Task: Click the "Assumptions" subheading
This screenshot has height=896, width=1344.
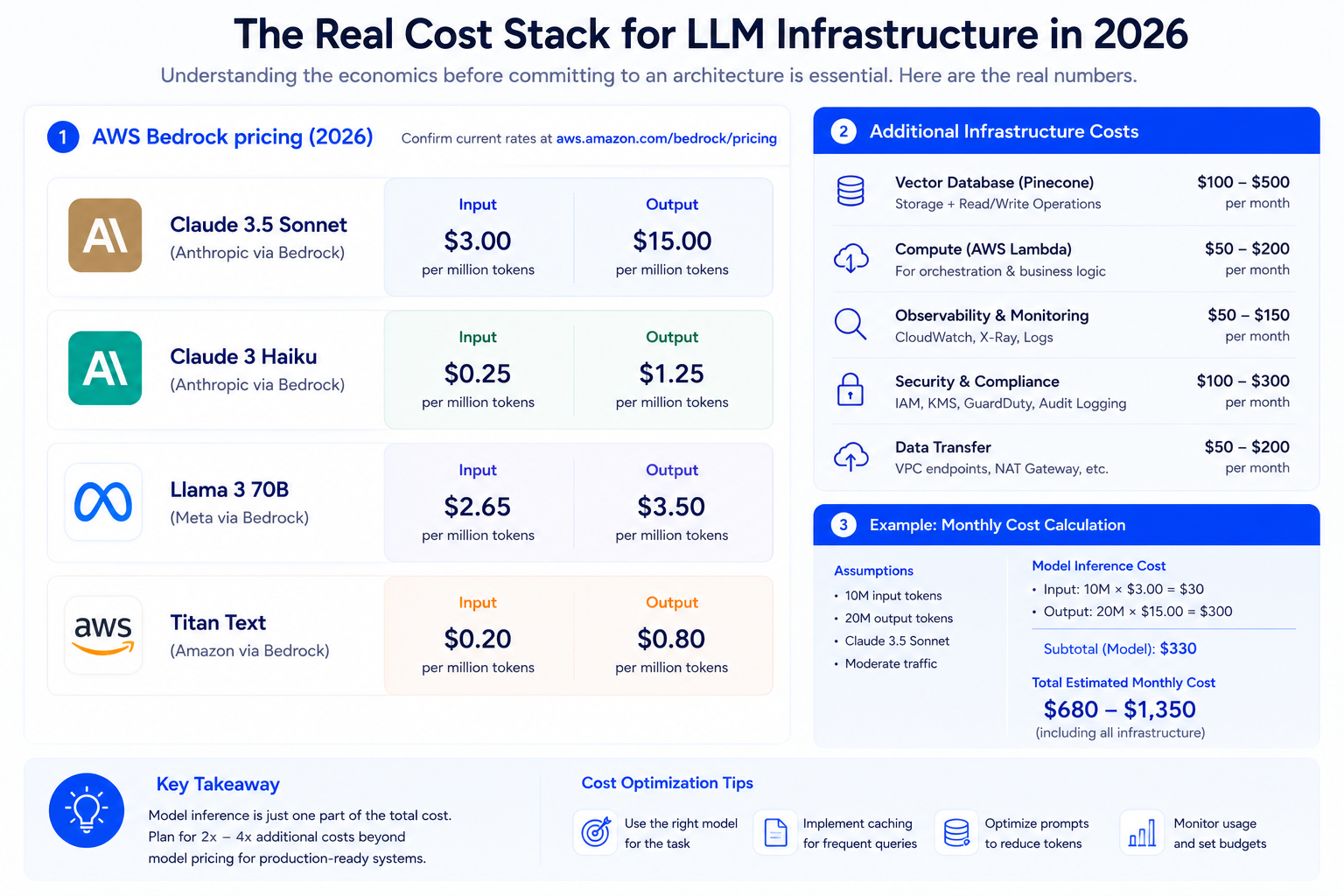Action: click(873, 570)
